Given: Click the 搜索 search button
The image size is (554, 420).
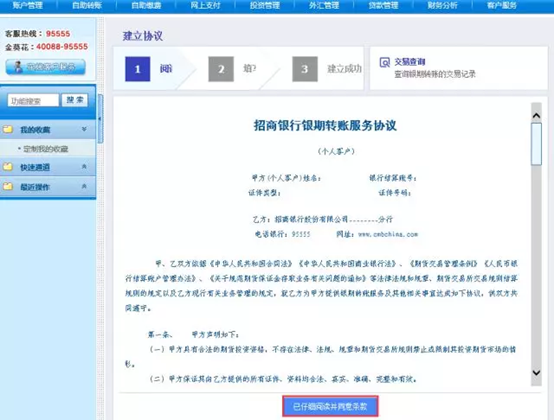Looking at the screenshot, I should click(75, 100).
